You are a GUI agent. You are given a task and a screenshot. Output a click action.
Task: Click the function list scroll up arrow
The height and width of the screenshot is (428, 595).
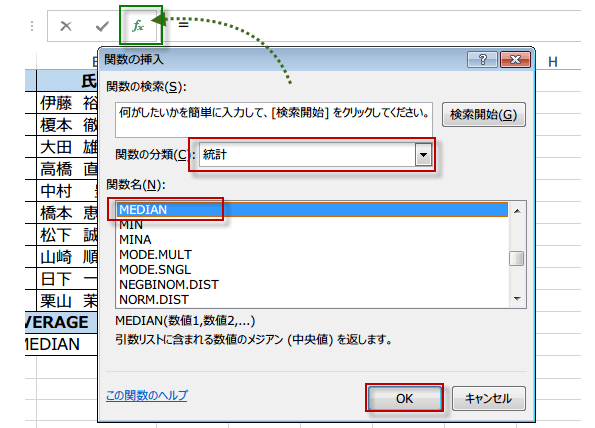point(517,211)
